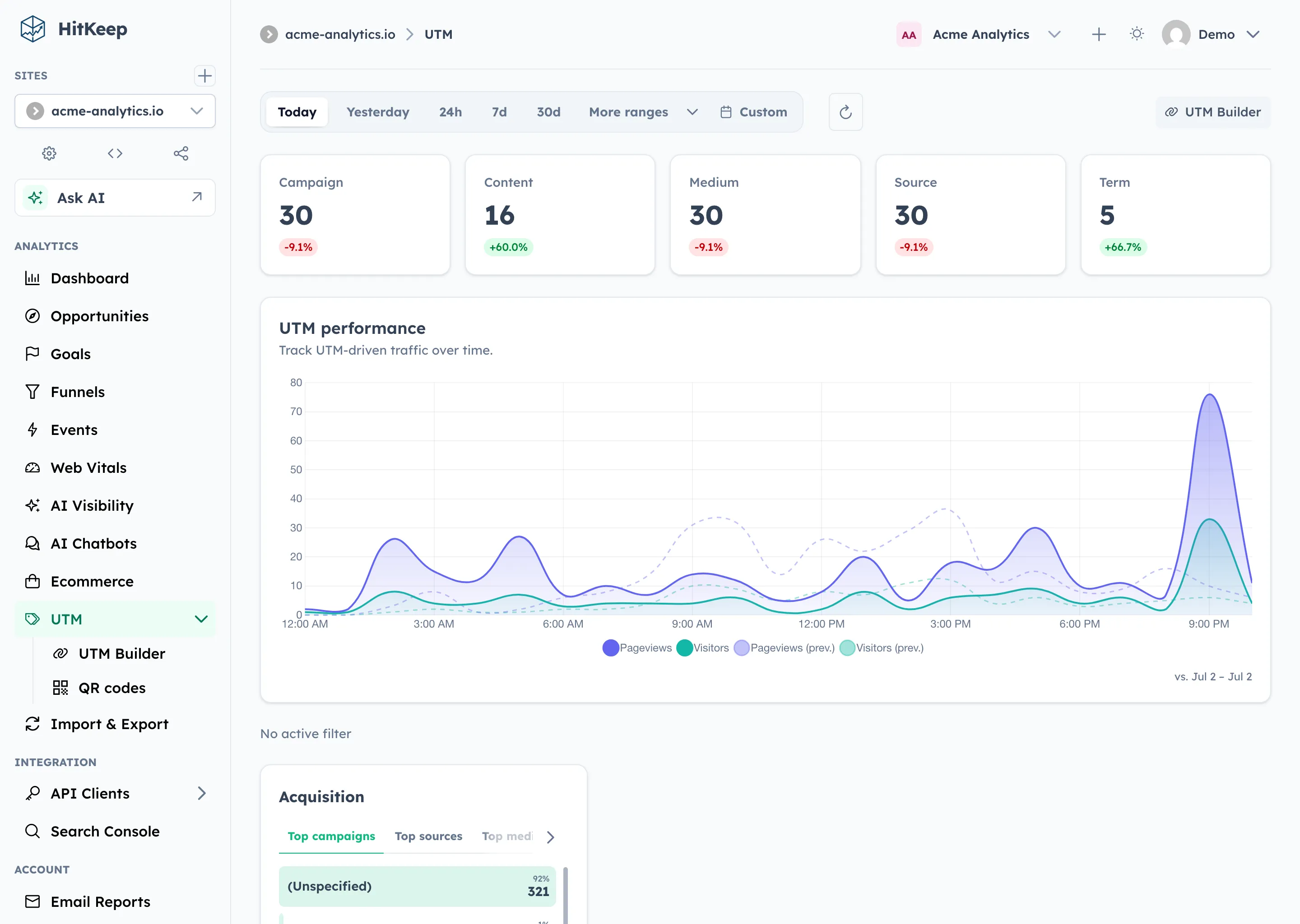Open site settings gear icon
1300x924 pixels.
click(x=50, y=153)
